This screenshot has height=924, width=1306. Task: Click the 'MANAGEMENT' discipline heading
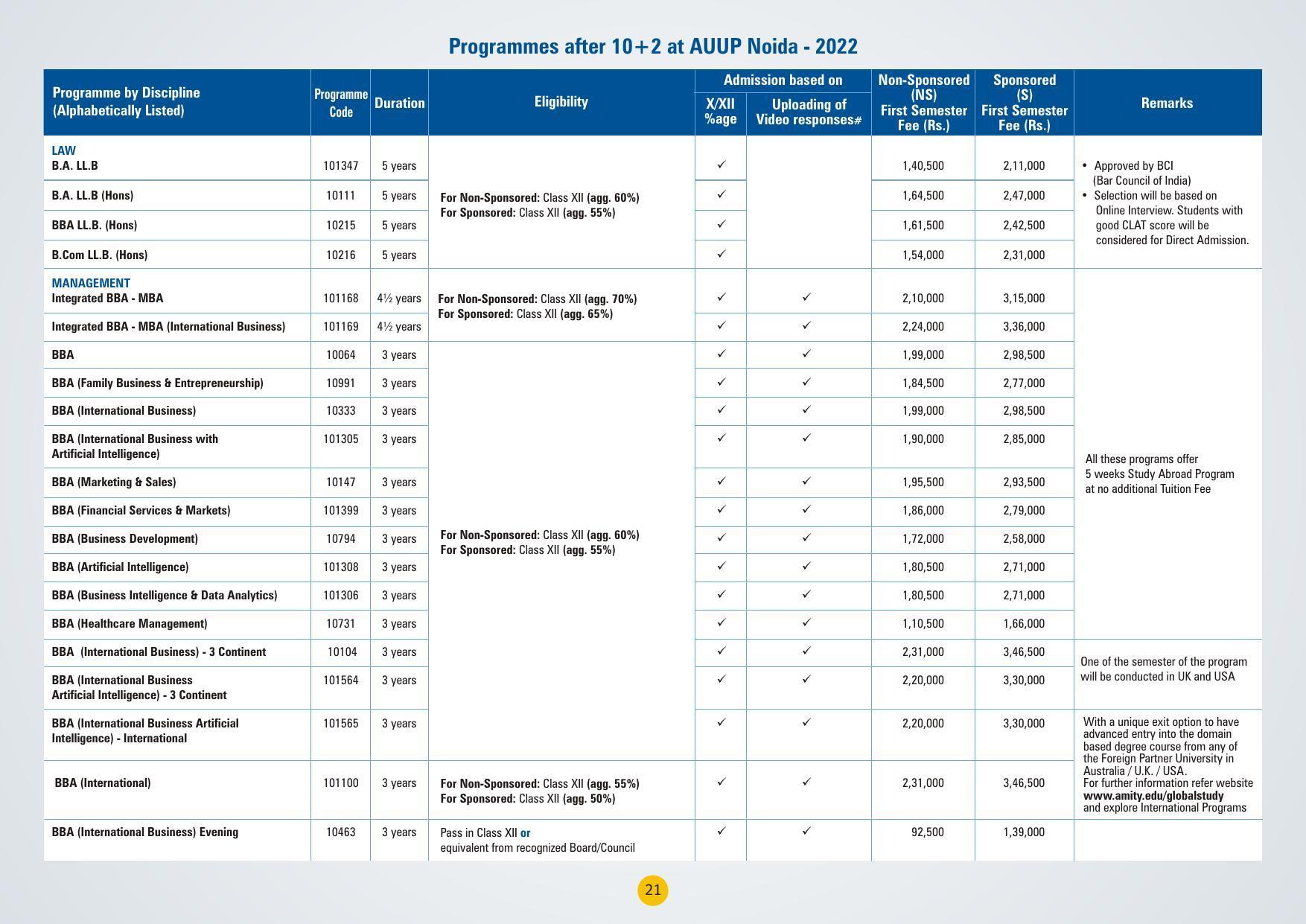[91, 283]
